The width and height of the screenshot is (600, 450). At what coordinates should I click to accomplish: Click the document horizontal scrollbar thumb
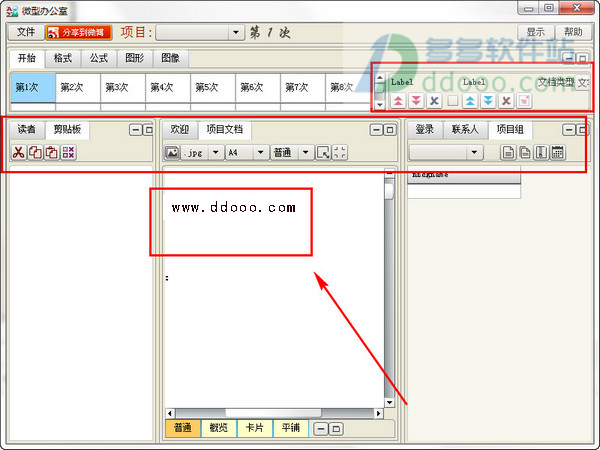point(273,413)
